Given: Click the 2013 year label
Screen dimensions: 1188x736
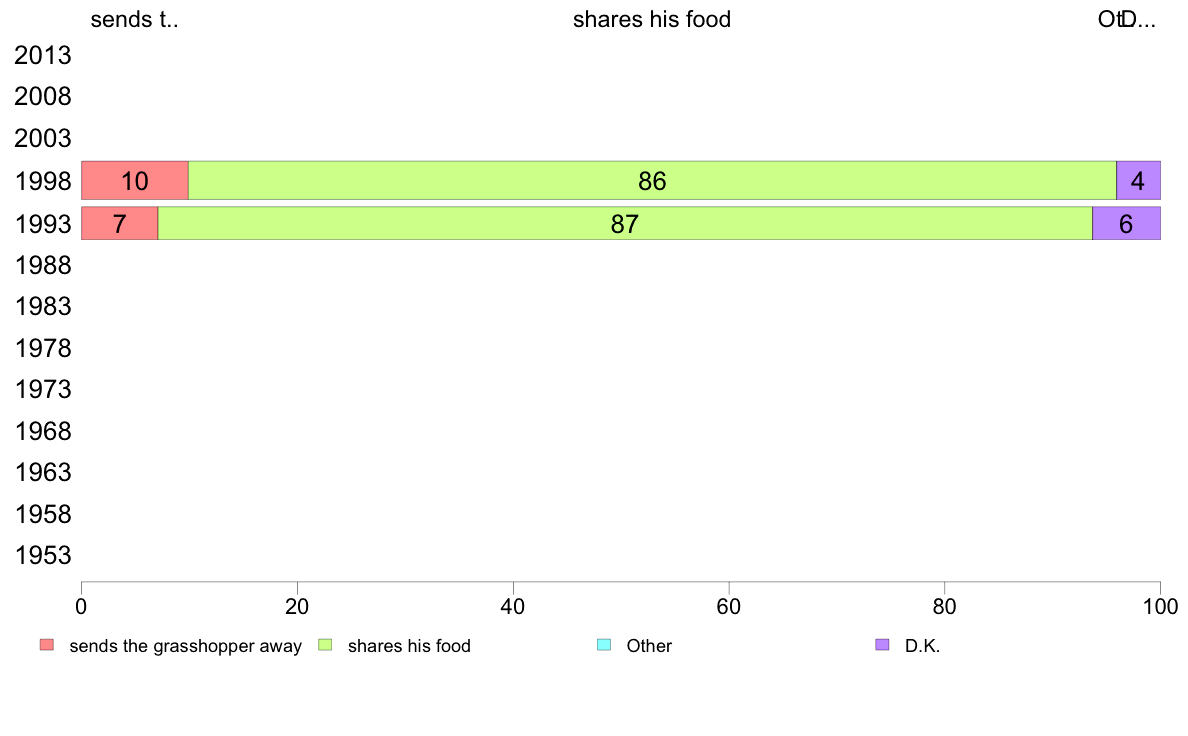Looking at the screenshot, I should tap(42, 55).
